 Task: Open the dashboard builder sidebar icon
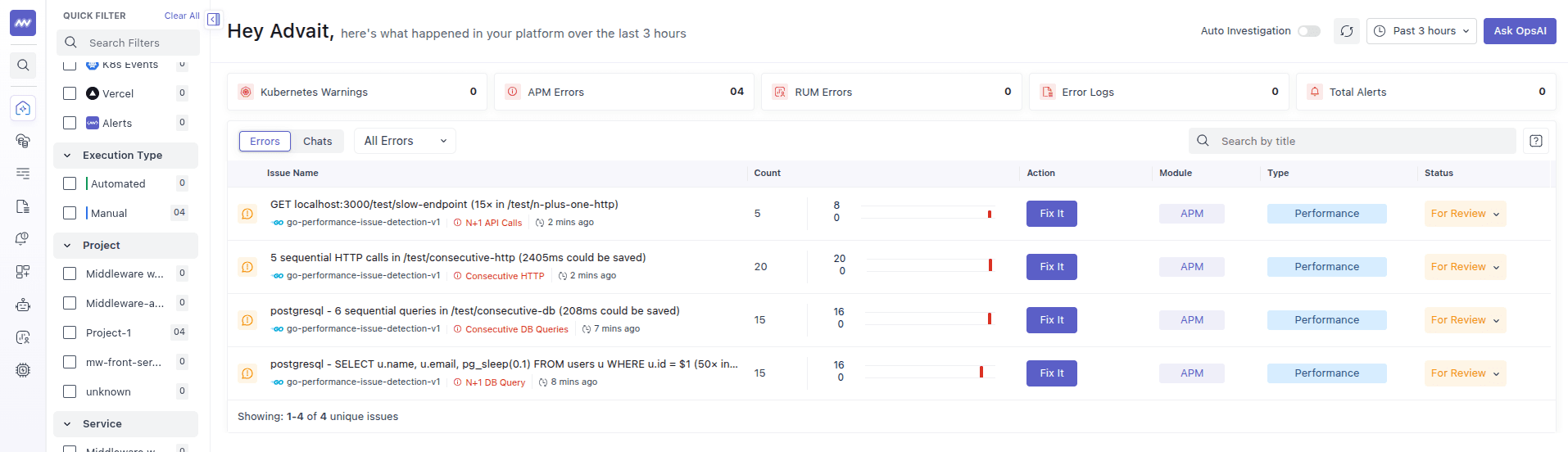pyautogui.click(x=23, y=272)
